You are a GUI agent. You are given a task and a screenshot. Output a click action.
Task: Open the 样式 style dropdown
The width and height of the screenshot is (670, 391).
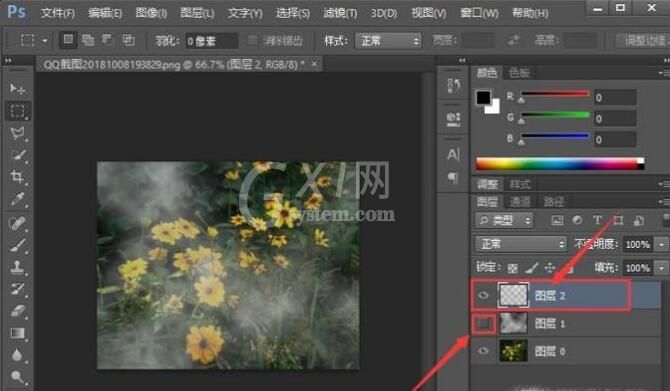[388, 41]
